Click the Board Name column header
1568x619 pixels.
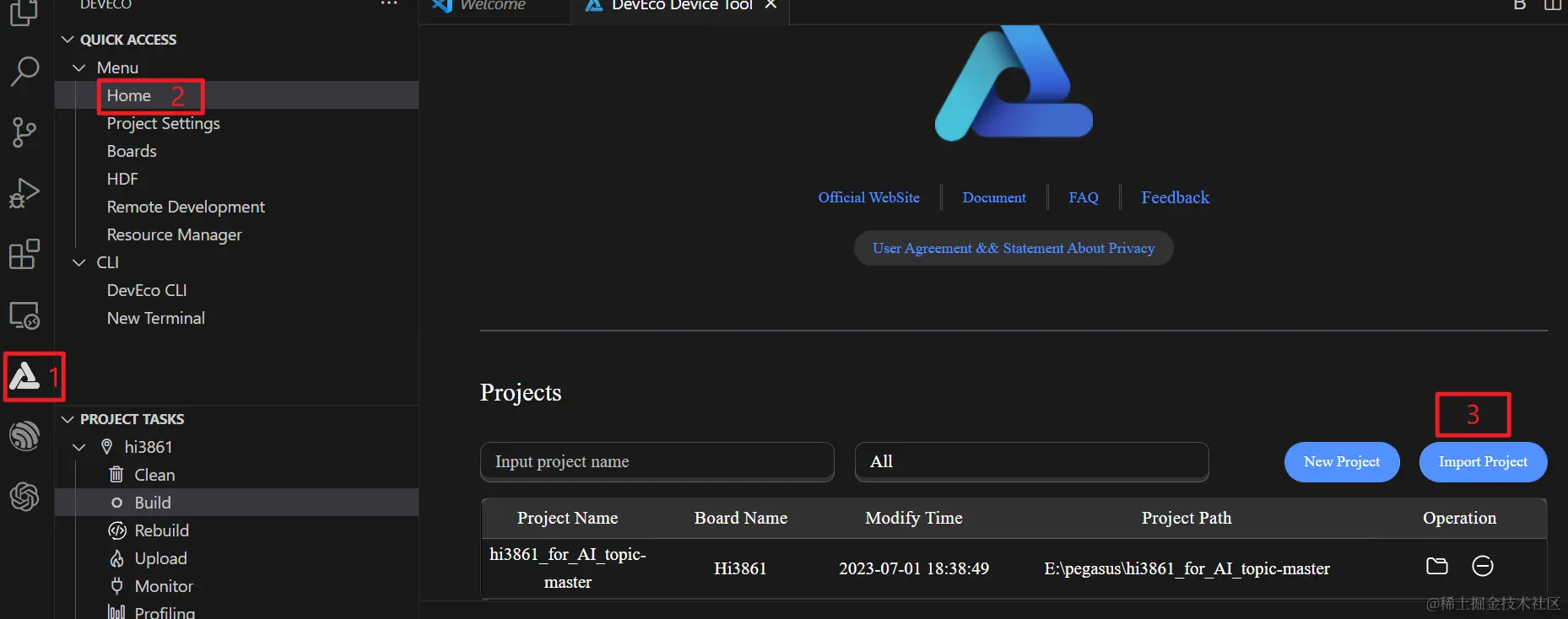(x=740, y=518)
